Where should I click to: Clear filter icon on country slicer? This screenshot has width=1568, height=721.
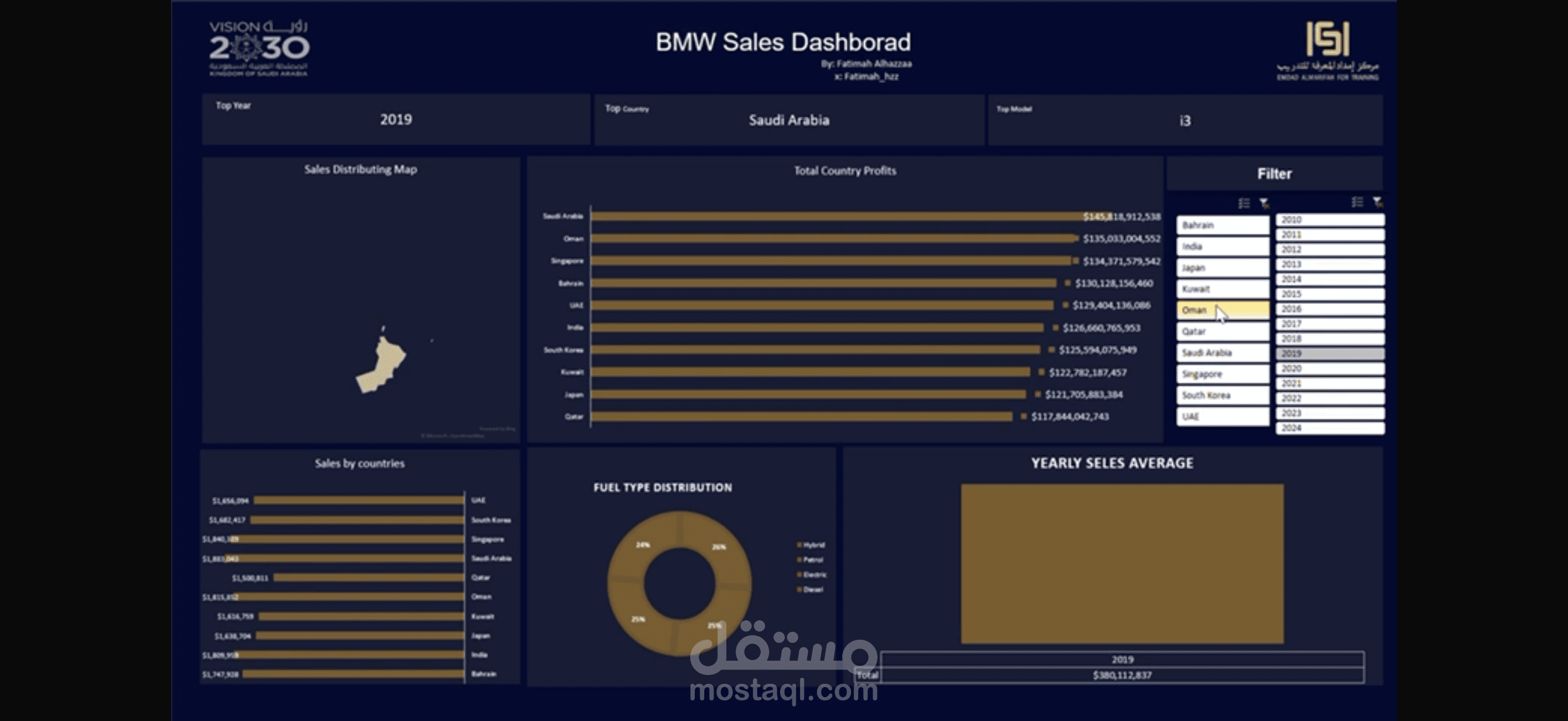[x=1264, y=203]
